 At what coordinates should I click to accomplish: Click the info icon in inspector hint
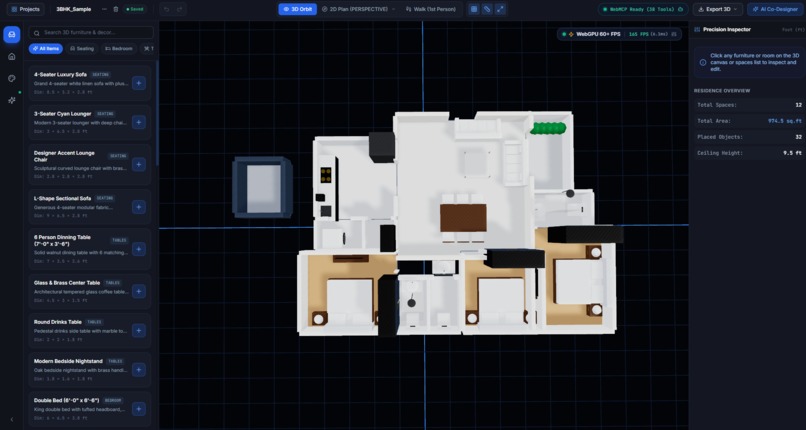[x=703, y=62]
